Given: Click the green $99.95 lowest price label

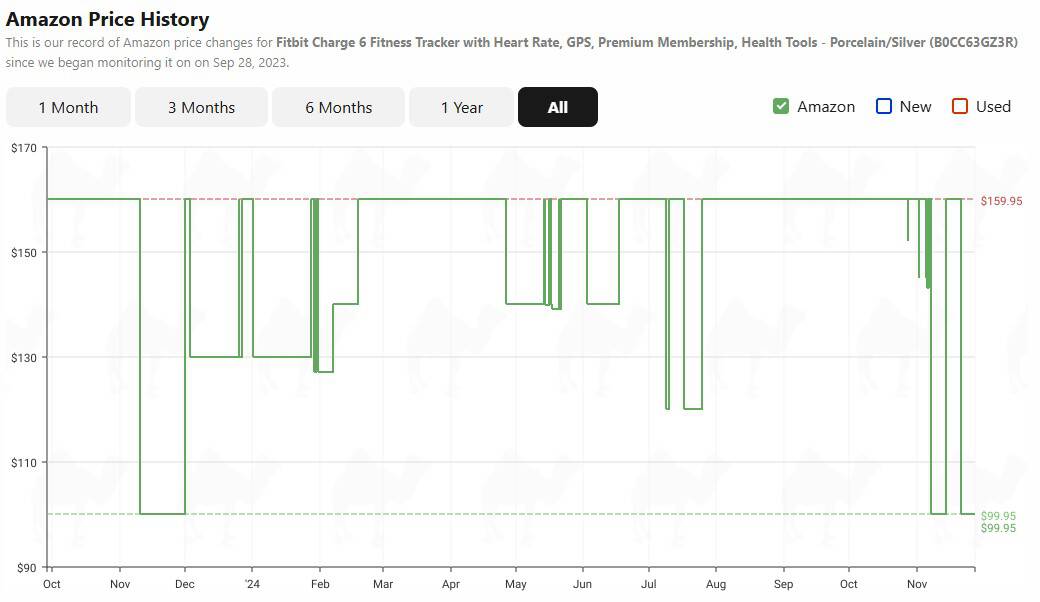Looking at the screenshot, I should pos(998,516).
